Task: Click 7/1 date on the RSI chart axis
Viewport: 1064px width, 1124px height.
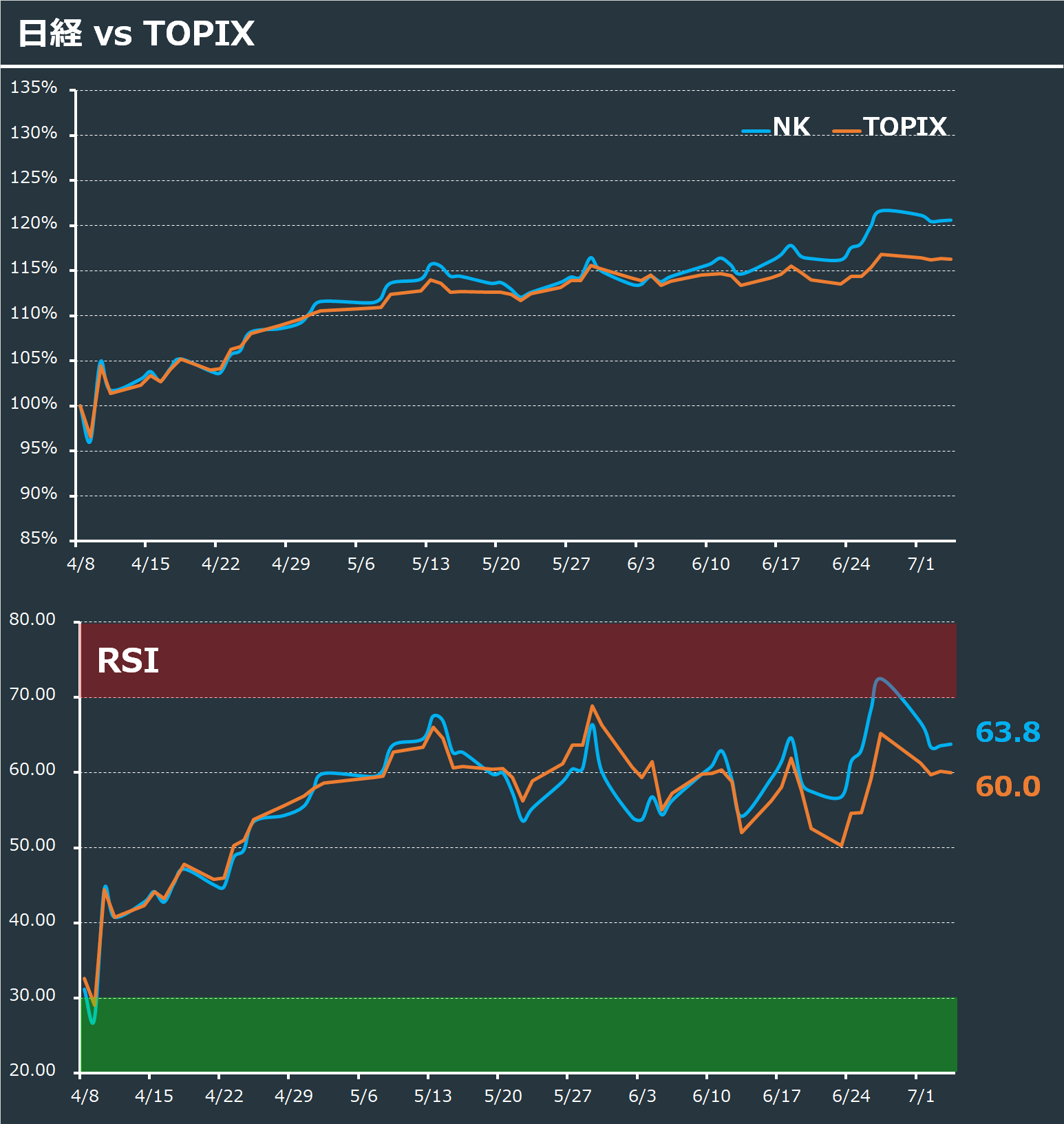Action: coord(922,1096)
